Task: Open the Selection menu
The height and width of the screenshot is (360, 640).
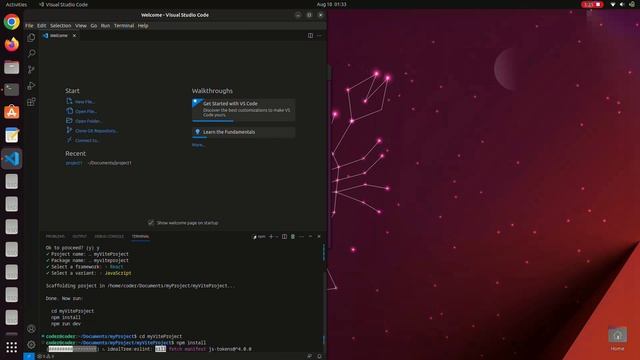Action: click(x=60, y=25)
